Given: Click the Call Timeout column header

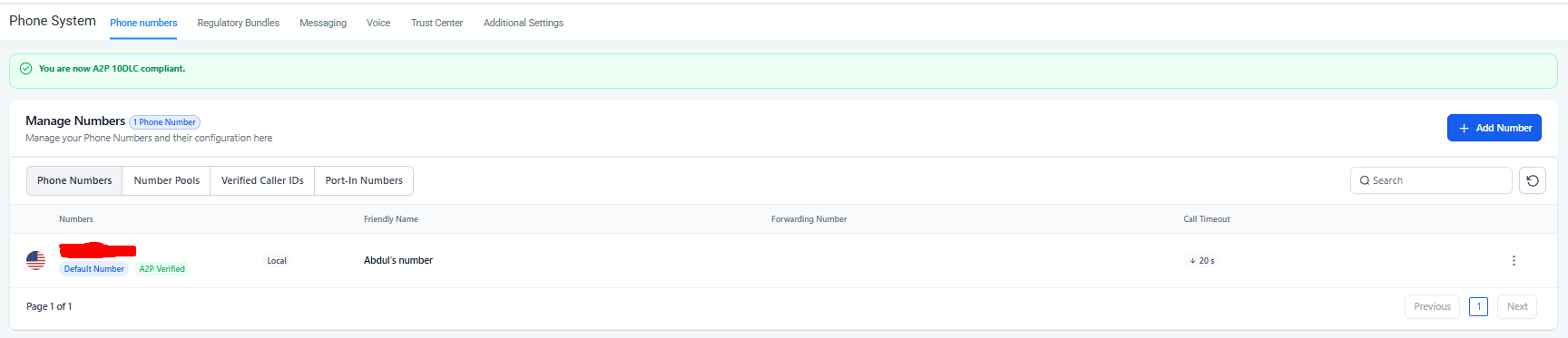Looking at the screenshot, I should 1207,219.
